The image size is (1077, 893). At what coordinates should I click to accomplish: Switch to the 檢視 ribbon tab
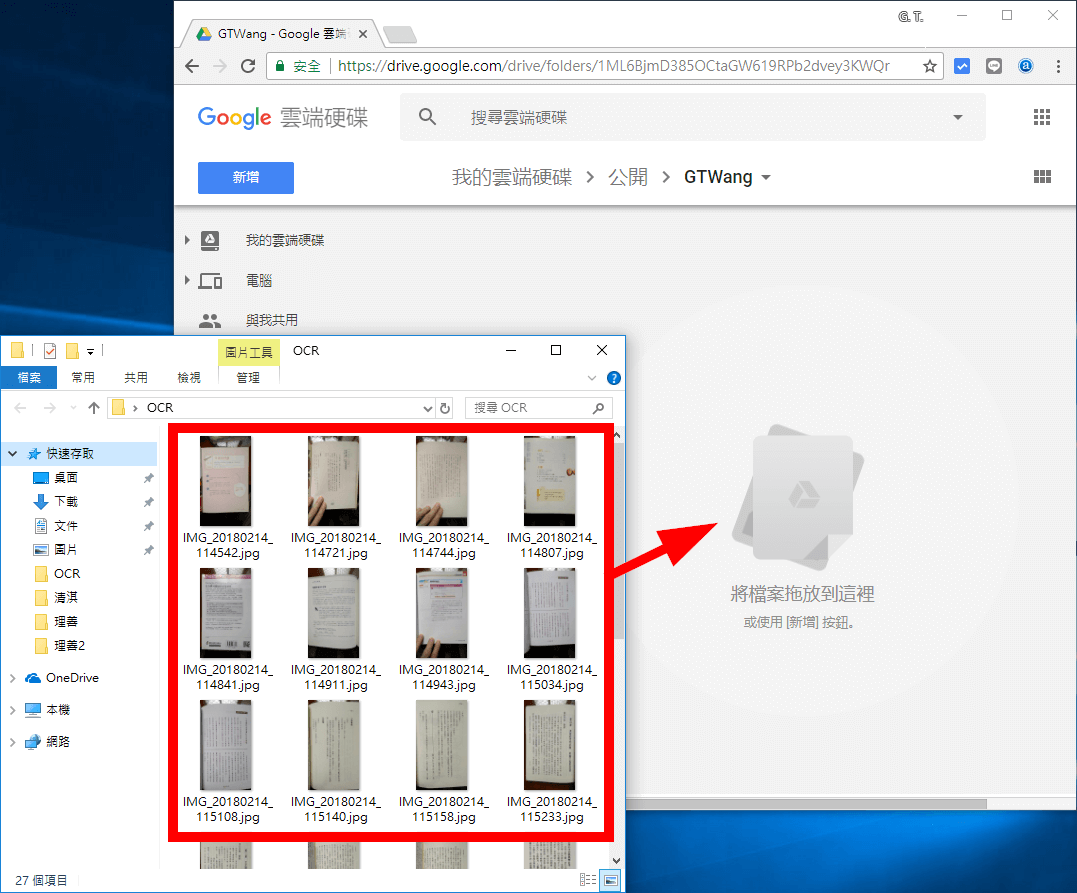[188, 378]
